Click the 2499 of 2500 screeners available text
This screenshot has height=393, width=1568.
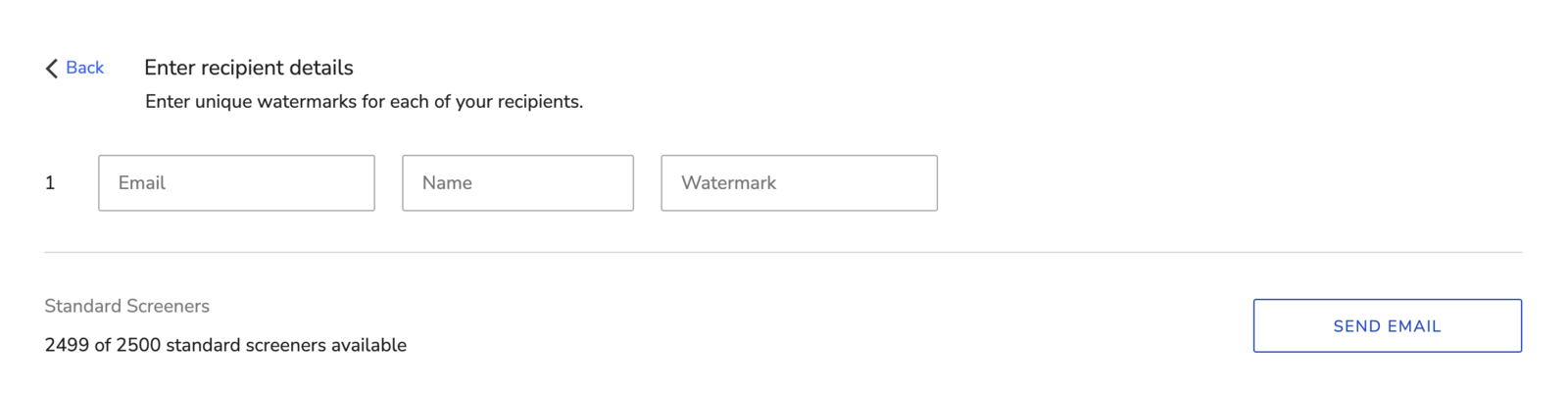click(x=225, y=345)
